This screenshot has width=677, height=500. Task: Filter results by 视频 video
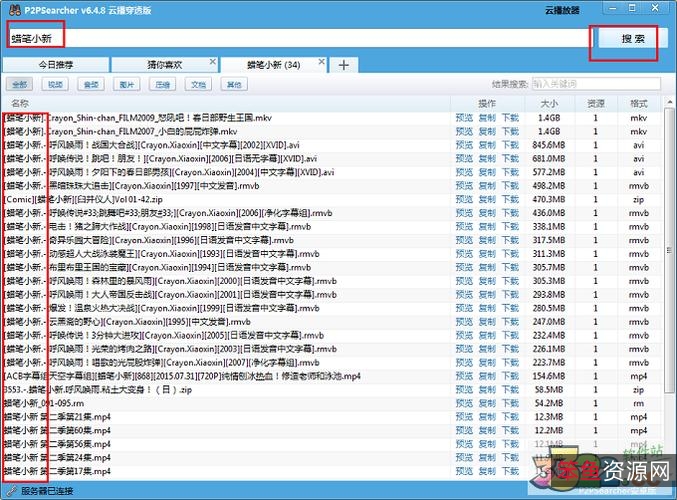point(55,84)
